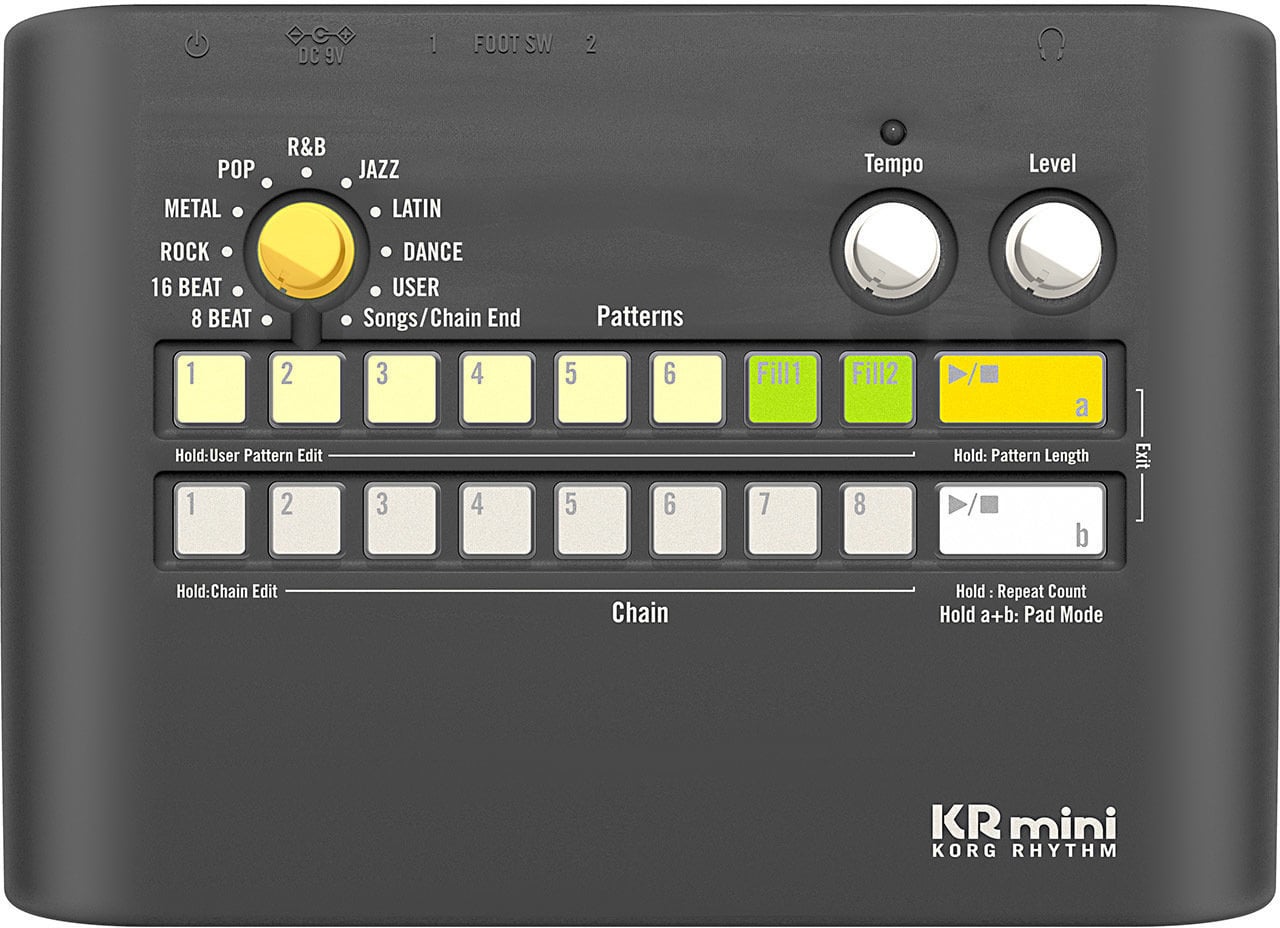The width and height of the screenshot is (1280, 928).
Task: Click the yellow genre selector knob
Action: [305, 250]
